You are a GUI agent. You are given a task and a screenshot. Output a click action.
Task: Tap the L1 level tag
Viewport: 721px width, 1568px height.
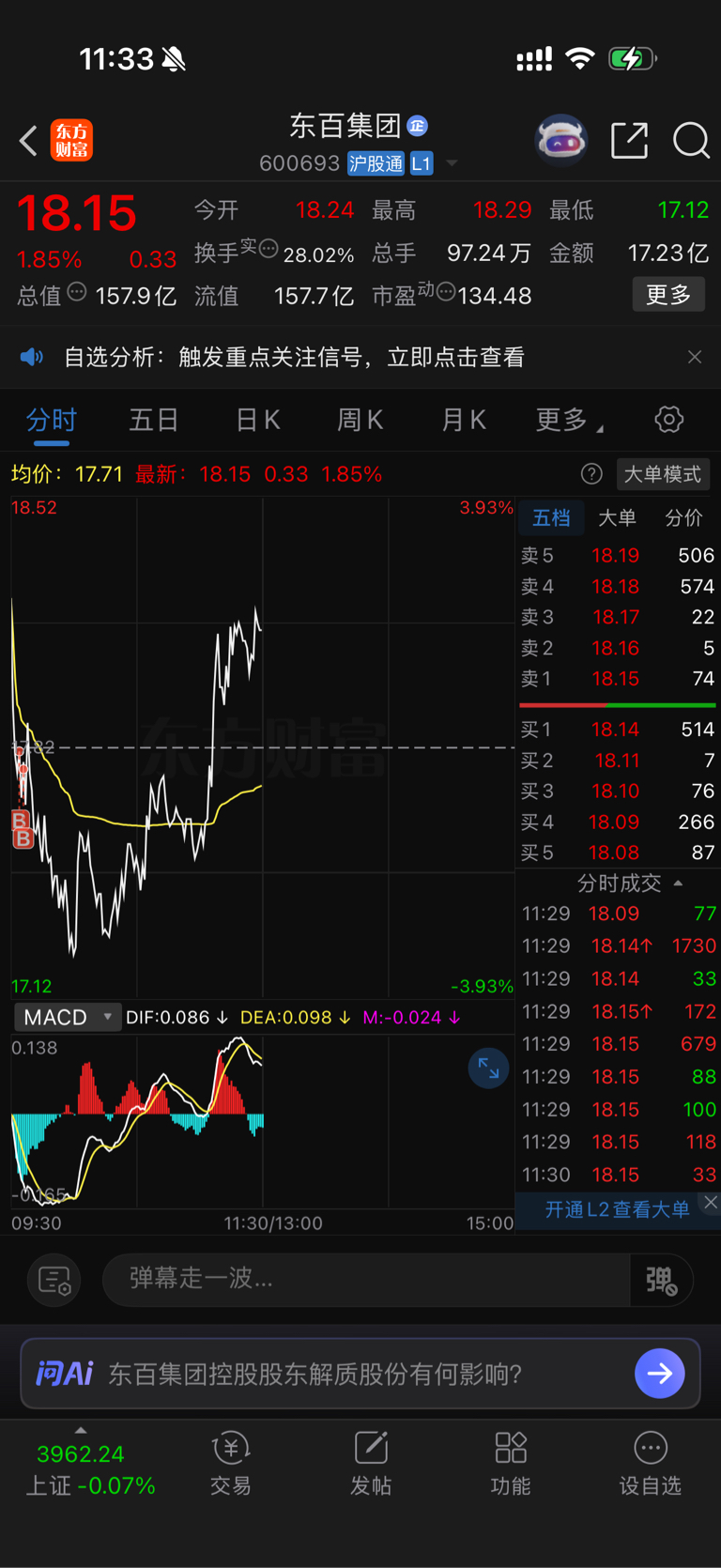[x=422, y=163]
